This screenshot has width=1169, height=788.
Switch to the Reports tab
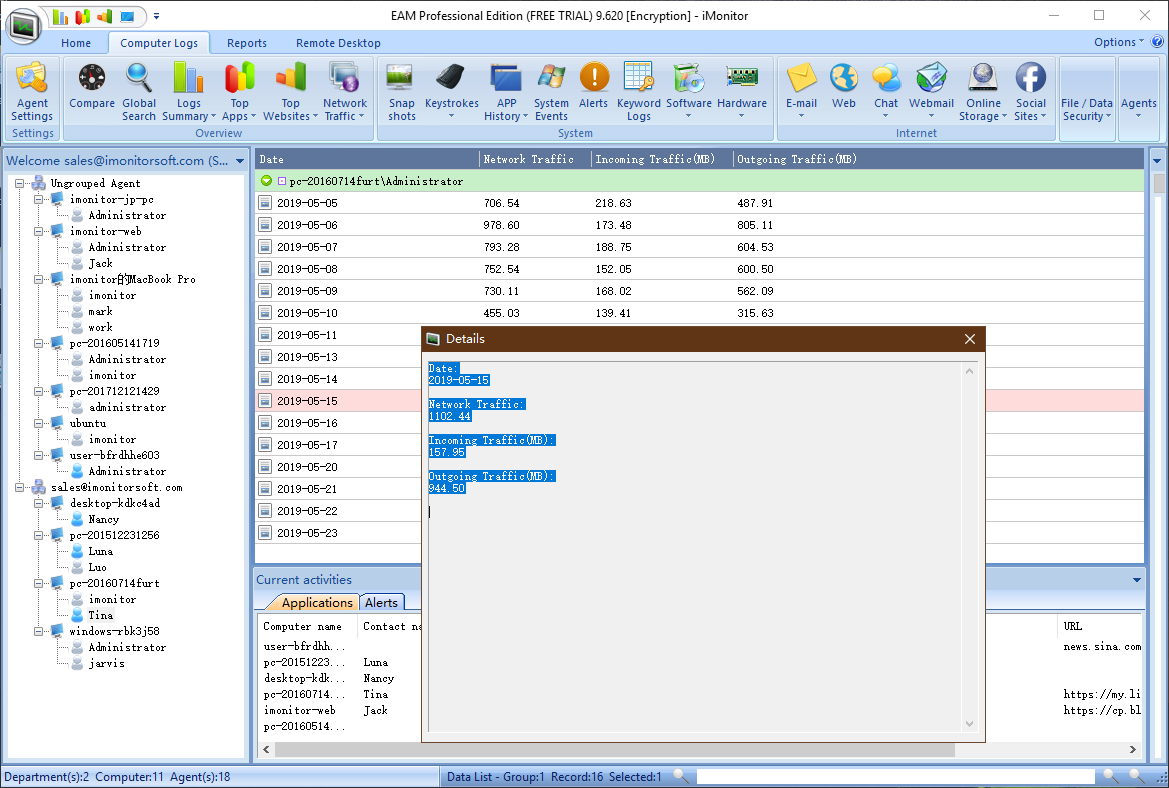pyautogui.click(x=247, y=43)
